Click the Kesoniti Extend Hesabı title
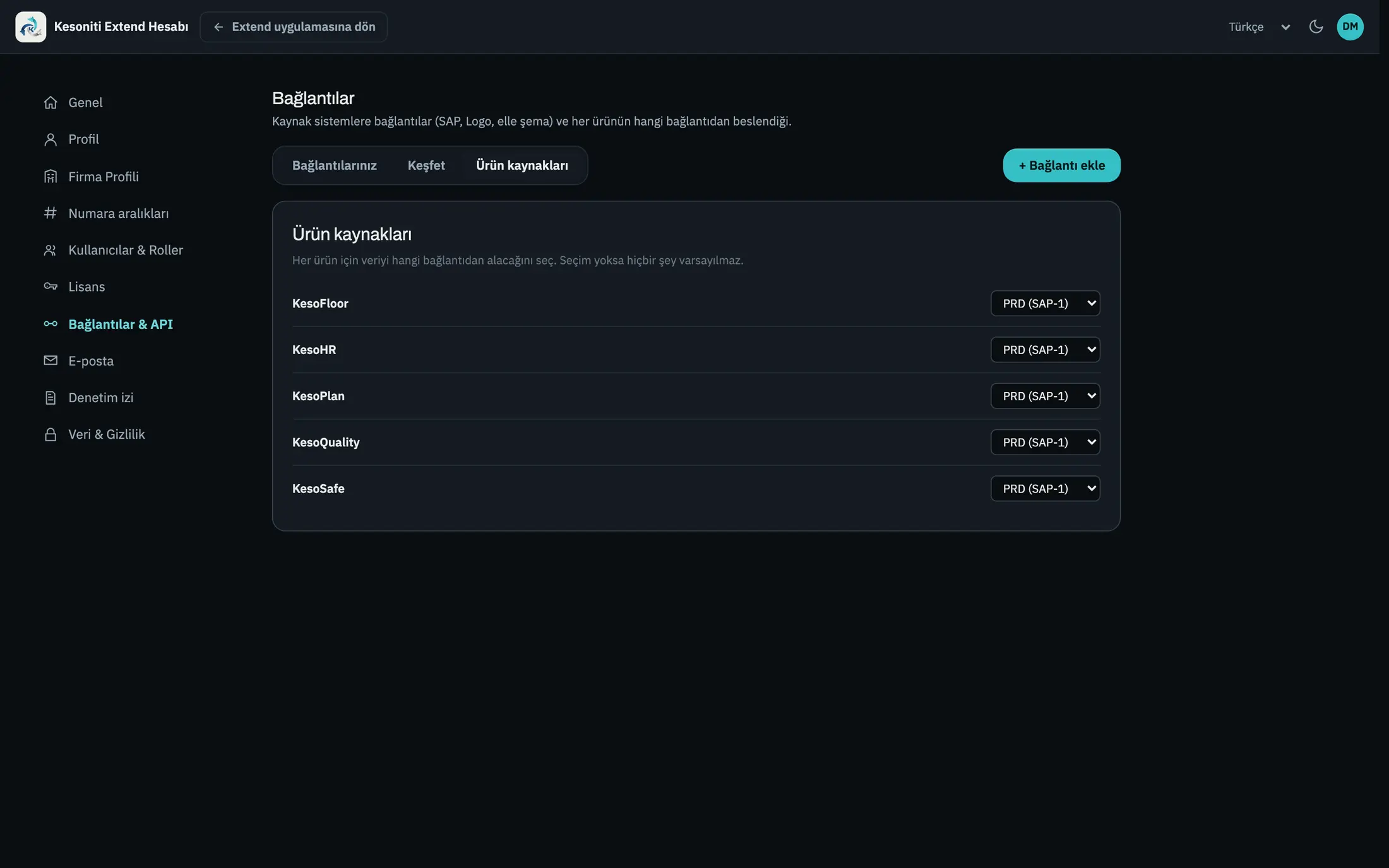The height and width of the screenshot is (868, 1389). point(121,27)
